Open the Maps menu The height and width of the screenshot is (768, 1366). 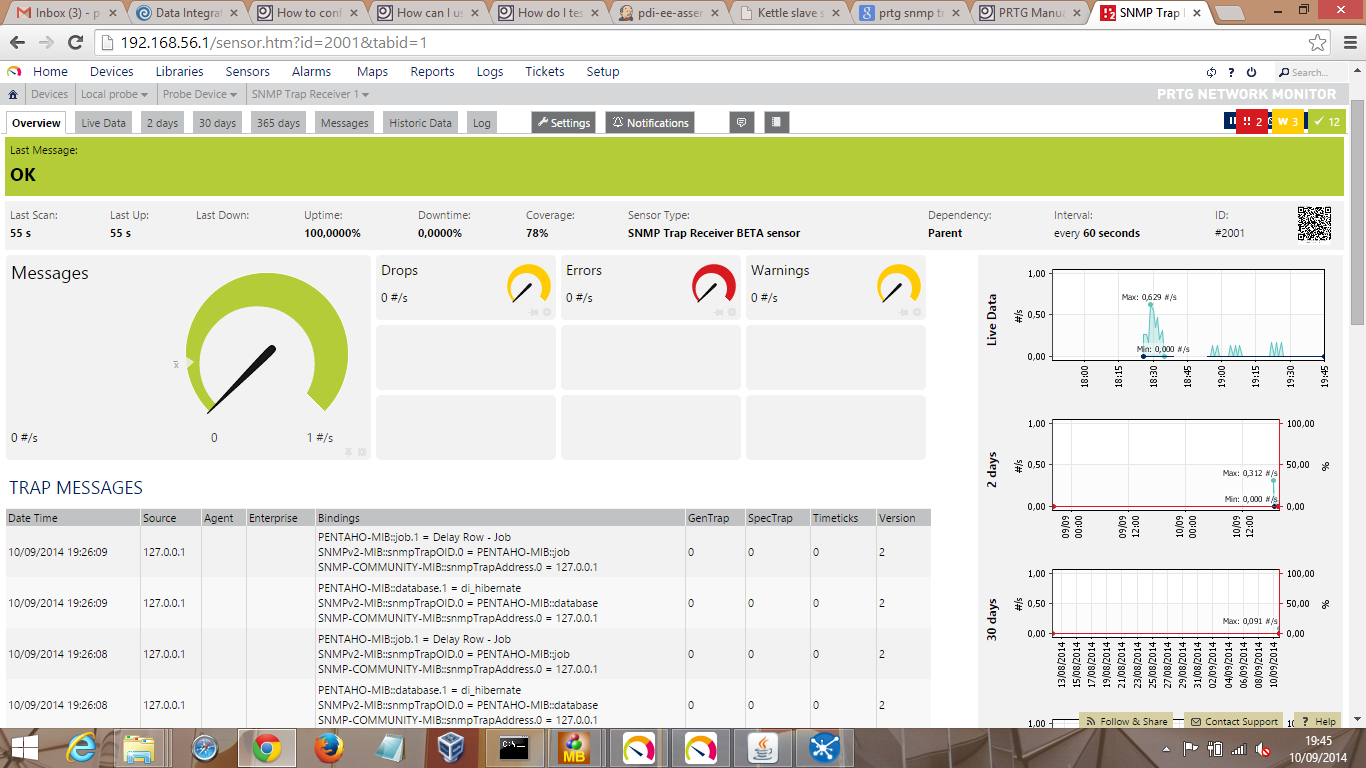coord(373,72)
